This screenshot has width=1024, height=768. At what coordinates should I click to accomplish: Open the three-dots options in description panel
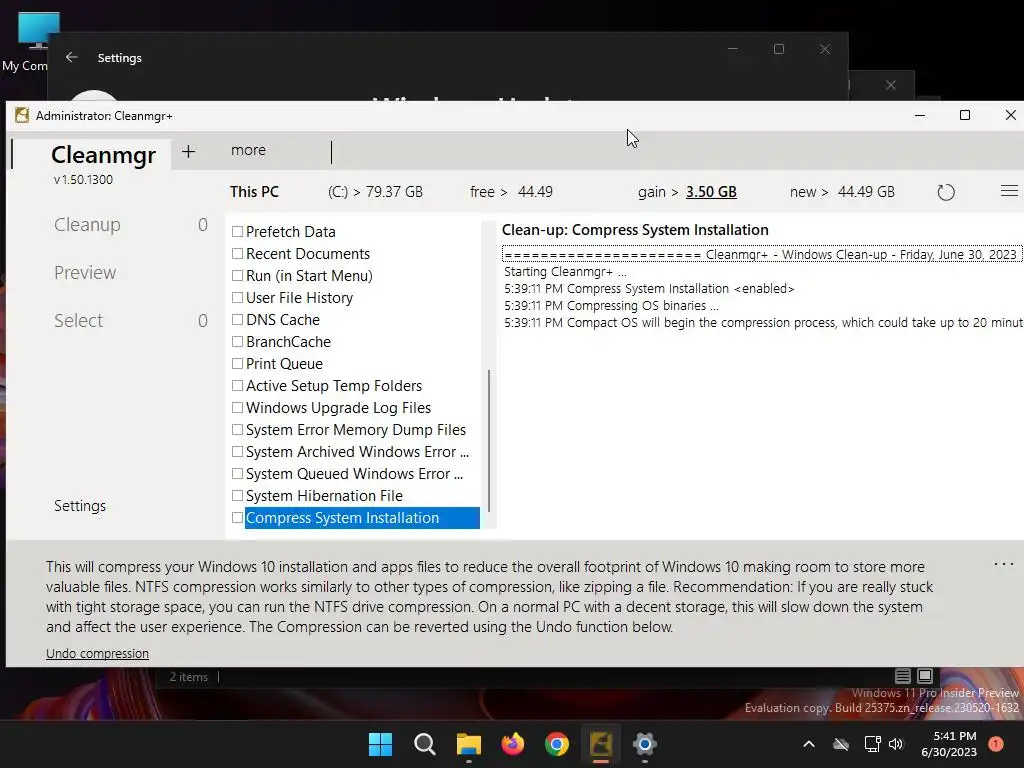tap(1004, 564)
